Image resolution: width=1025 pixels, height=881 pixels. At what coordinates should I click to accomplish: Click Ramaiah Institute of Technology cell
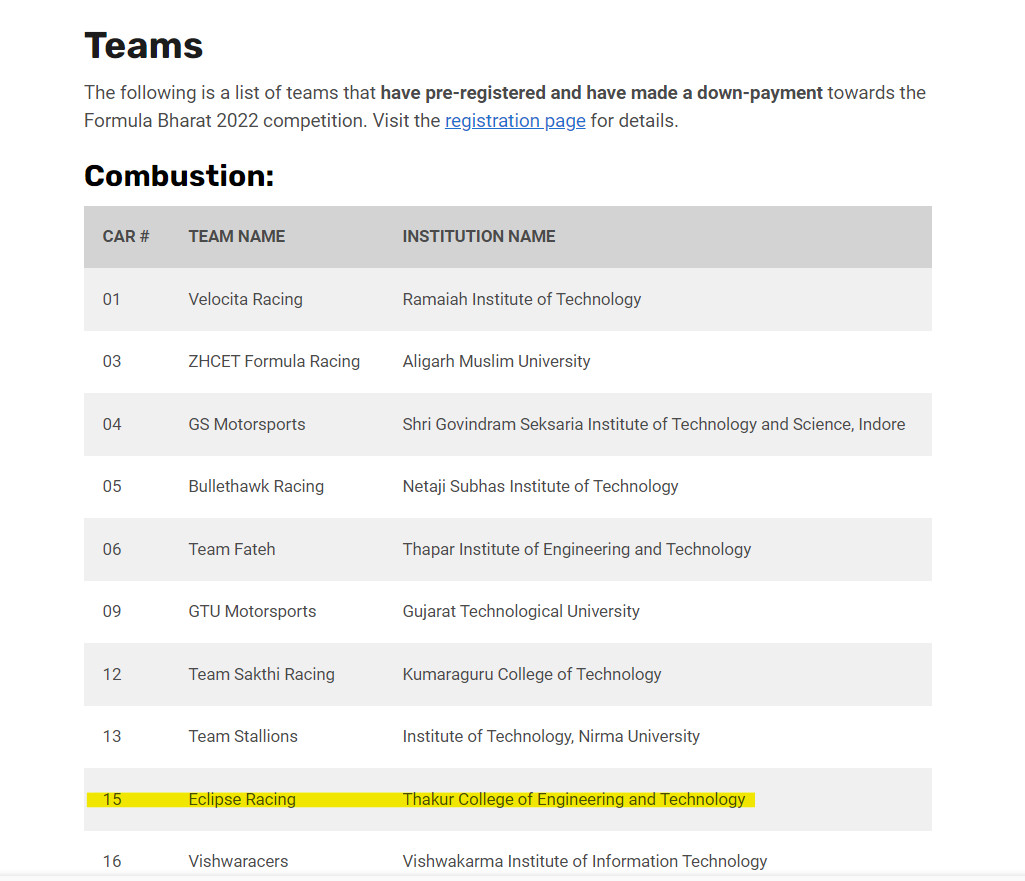click(522, 299)
